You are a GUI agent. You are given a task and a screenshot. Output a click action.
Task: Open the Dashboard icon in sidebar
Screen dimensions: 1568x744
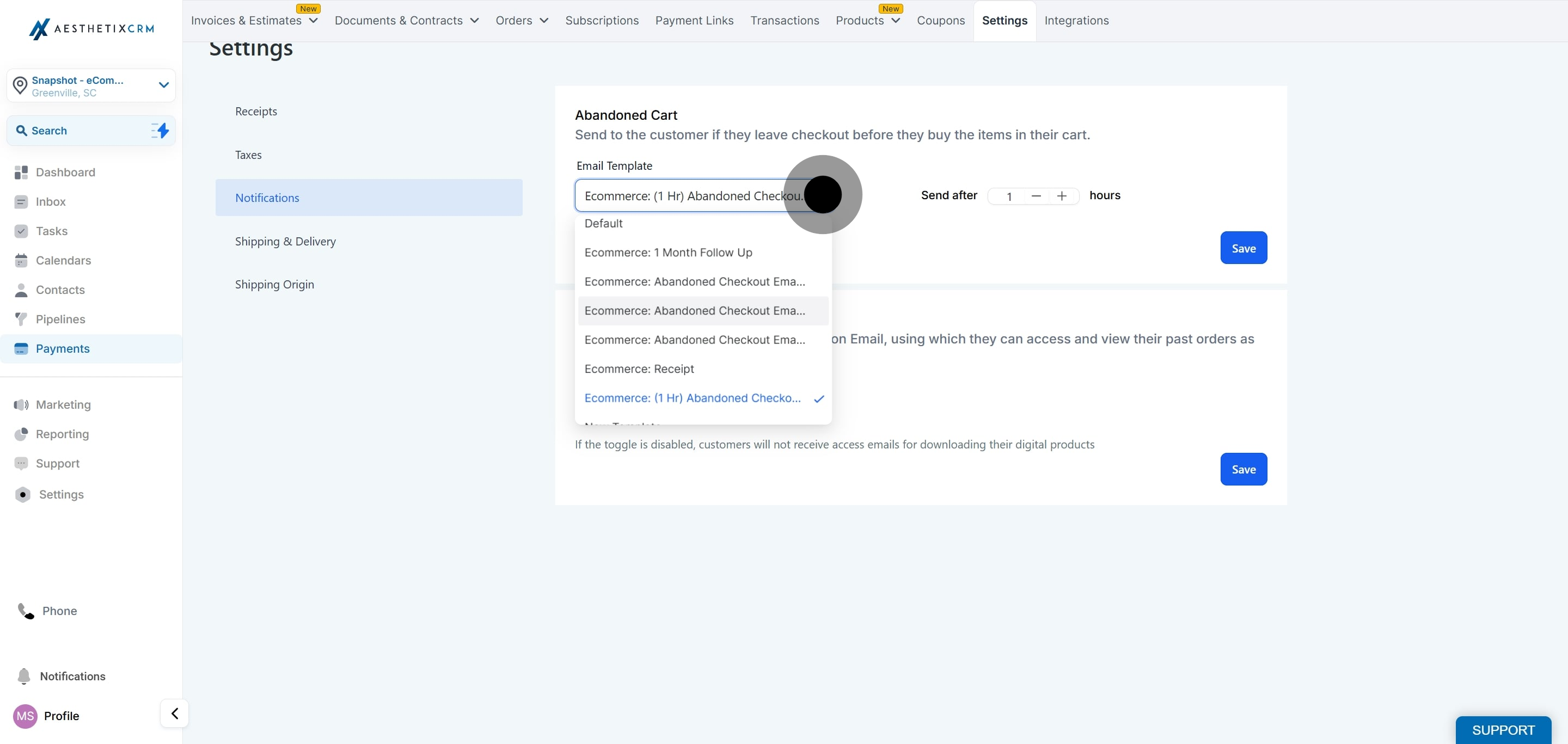pyautogui.click(x=21, y=173)
